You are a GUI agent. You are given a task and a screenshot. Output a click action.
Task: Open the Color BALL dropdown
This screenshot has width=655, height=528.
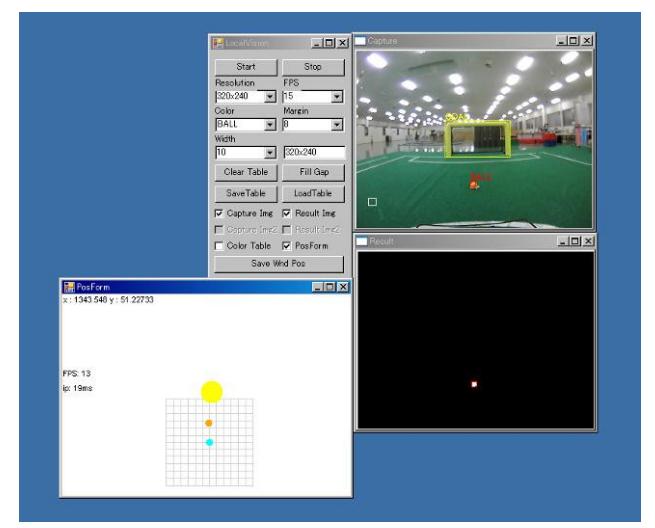[270, 124]
